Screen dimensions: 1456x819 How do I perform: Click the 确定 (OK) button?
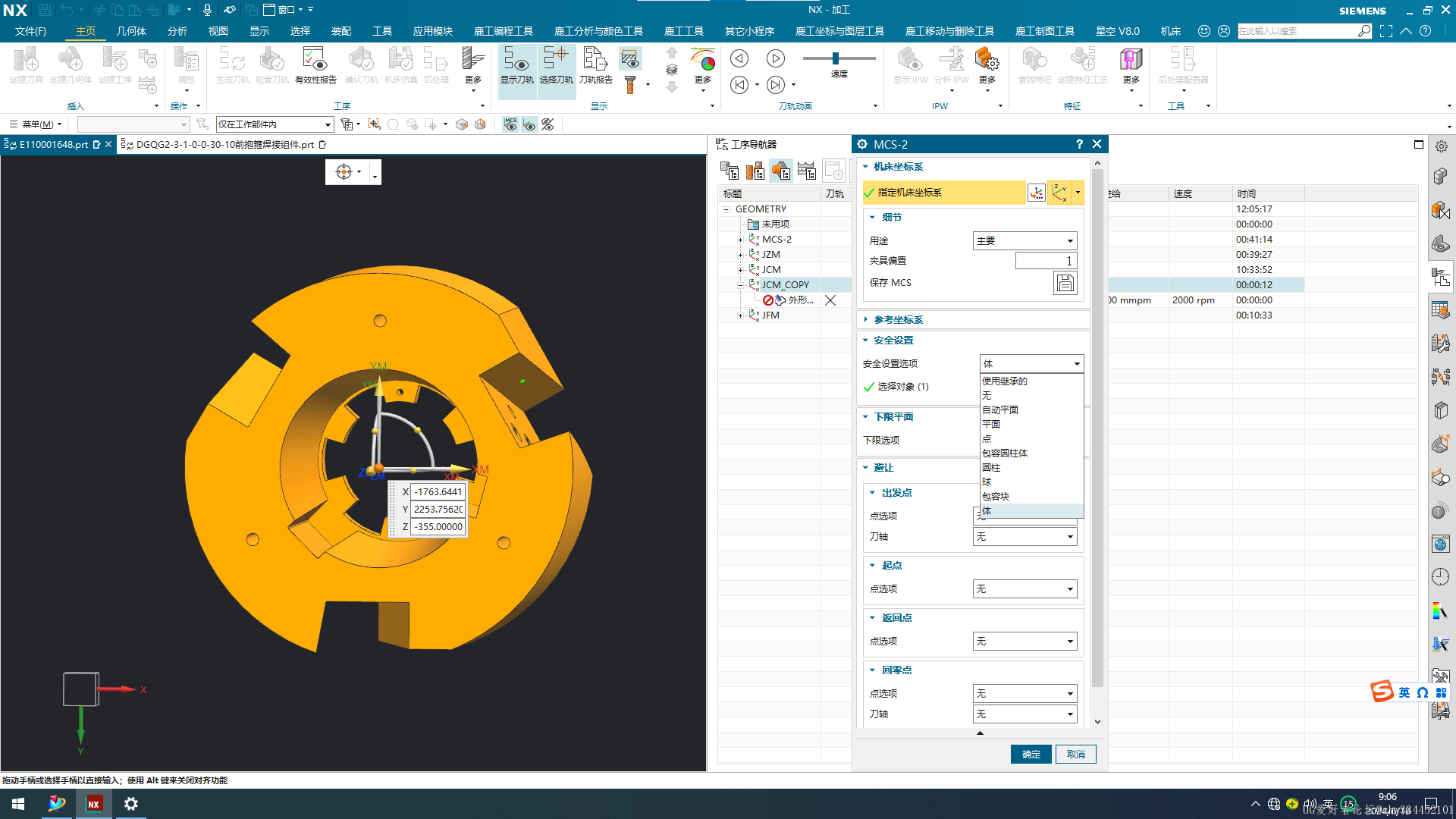point(1031,755)
